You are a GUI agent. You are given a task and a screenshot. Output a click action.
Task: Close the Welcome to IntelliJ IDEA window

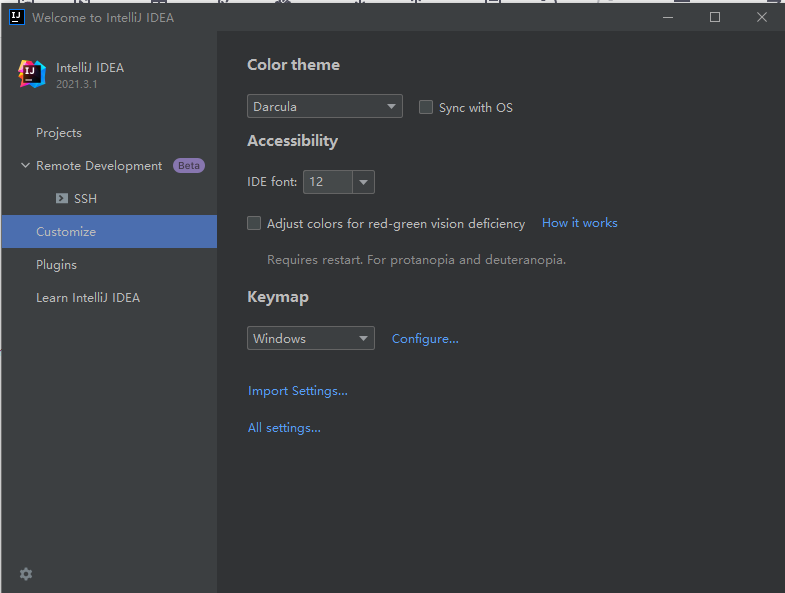(761, 17)
